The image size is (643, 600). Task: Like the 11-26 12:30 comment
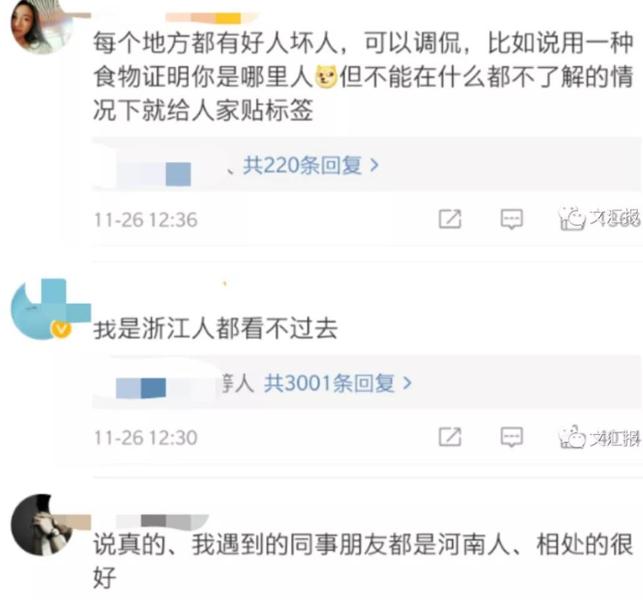572,436
